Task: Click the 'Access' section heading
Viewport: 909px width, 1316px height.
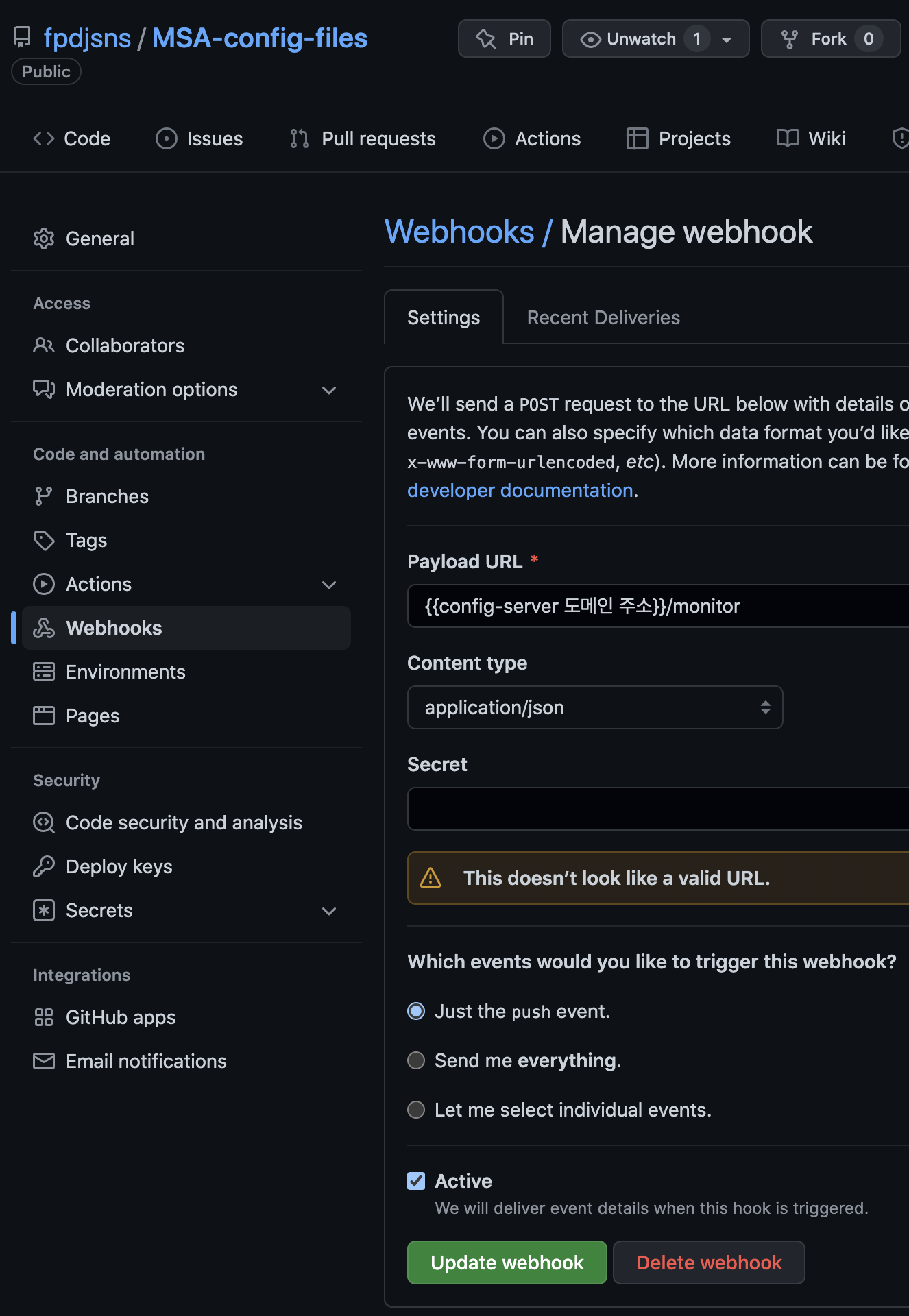Action: coord(62,303)
